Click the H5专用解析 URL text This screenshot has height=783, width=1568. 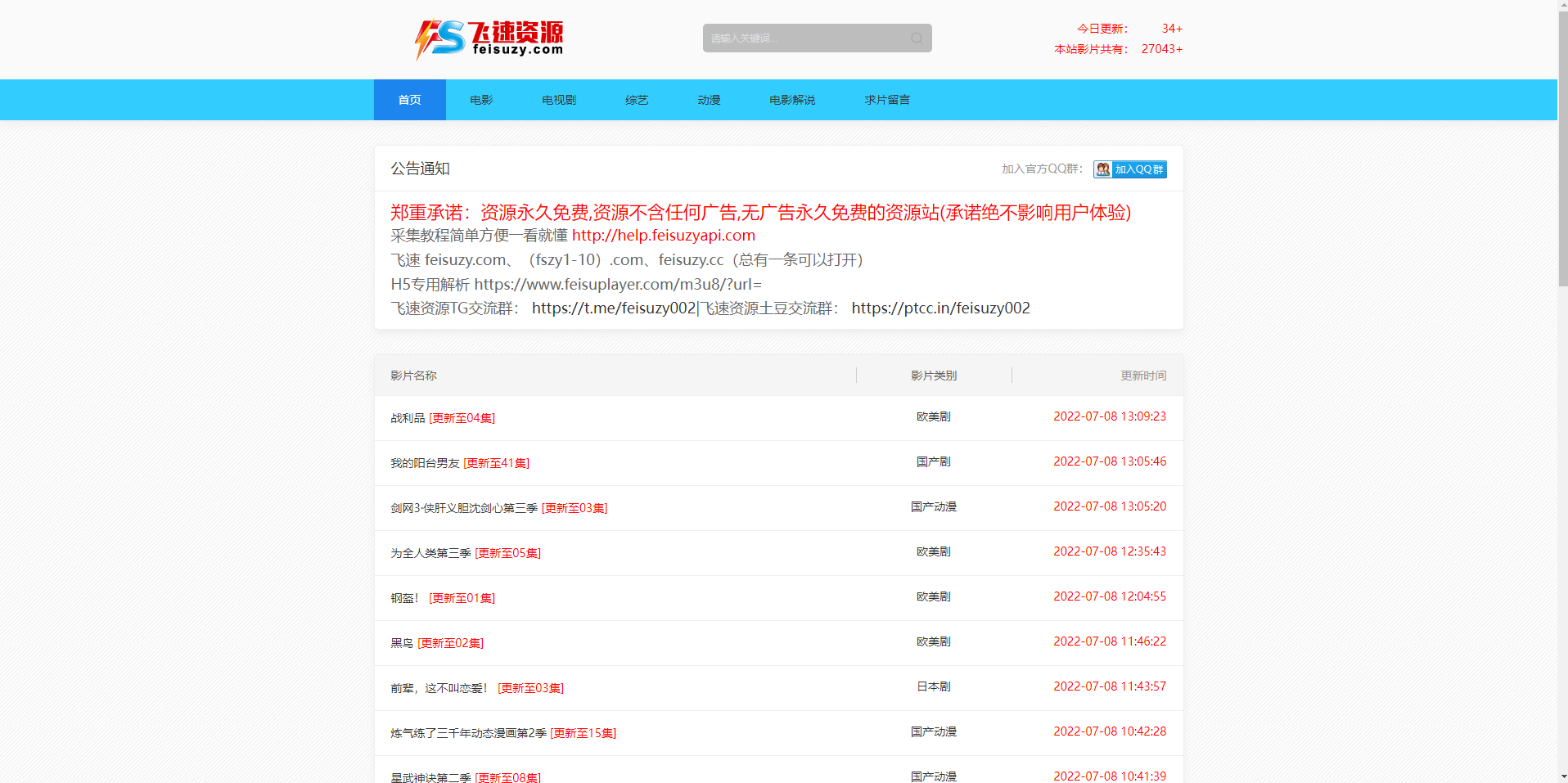click(x=576, y=285)
